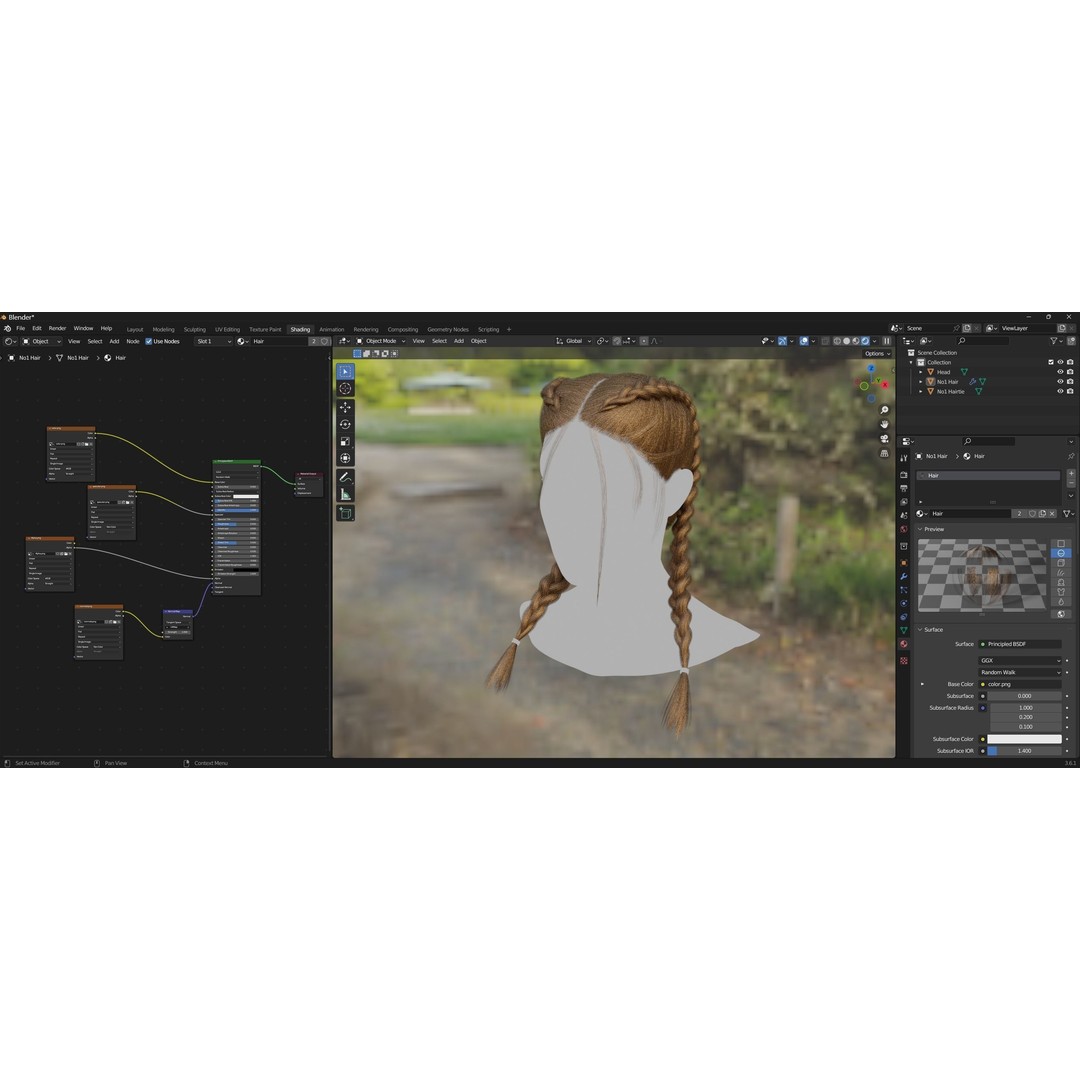Hide the Head object in viewport
1080x1080 pixels.
tap(1060, 372)
